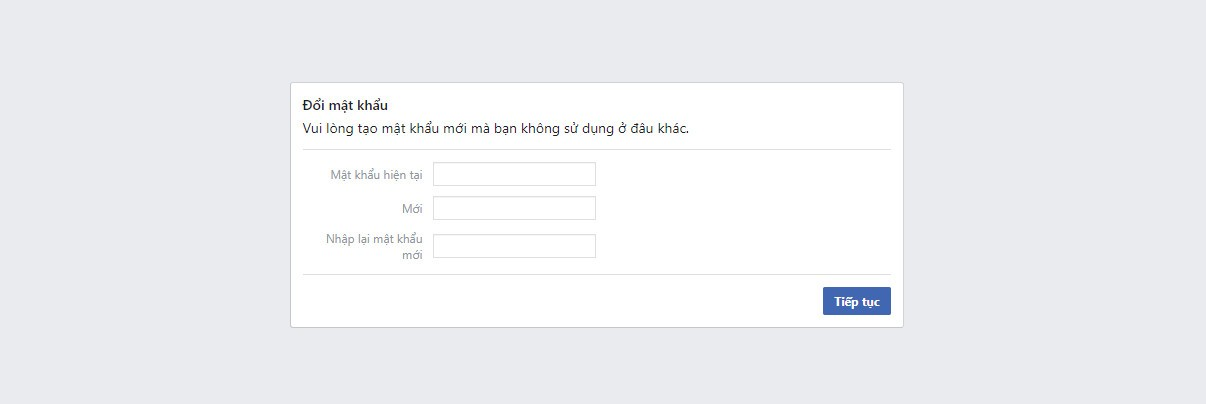The image size is (1206, 404).
Task: Click the 'Vui lòng tạo mật khẩu mới' description
Action: (495, 128)
